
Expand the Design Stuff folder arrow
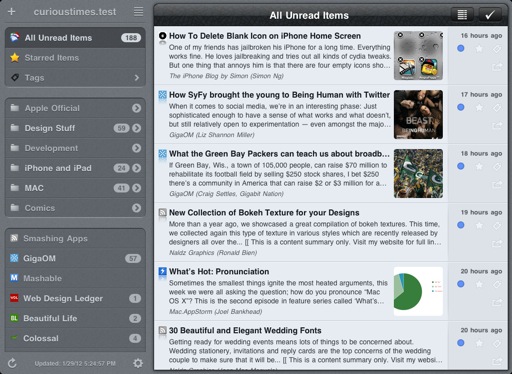[136, 128]
